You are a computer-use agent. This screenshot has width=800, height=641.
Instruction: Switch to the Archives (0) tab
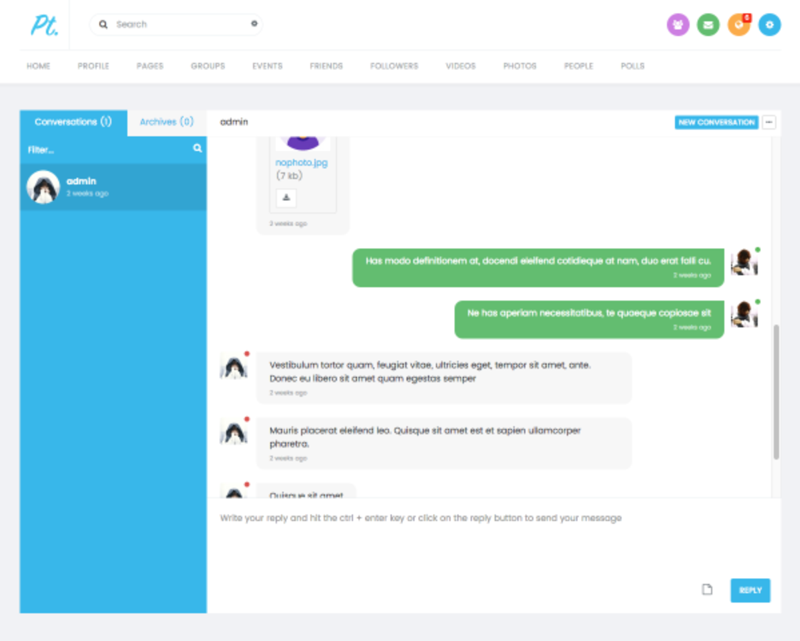click(166, 122)
